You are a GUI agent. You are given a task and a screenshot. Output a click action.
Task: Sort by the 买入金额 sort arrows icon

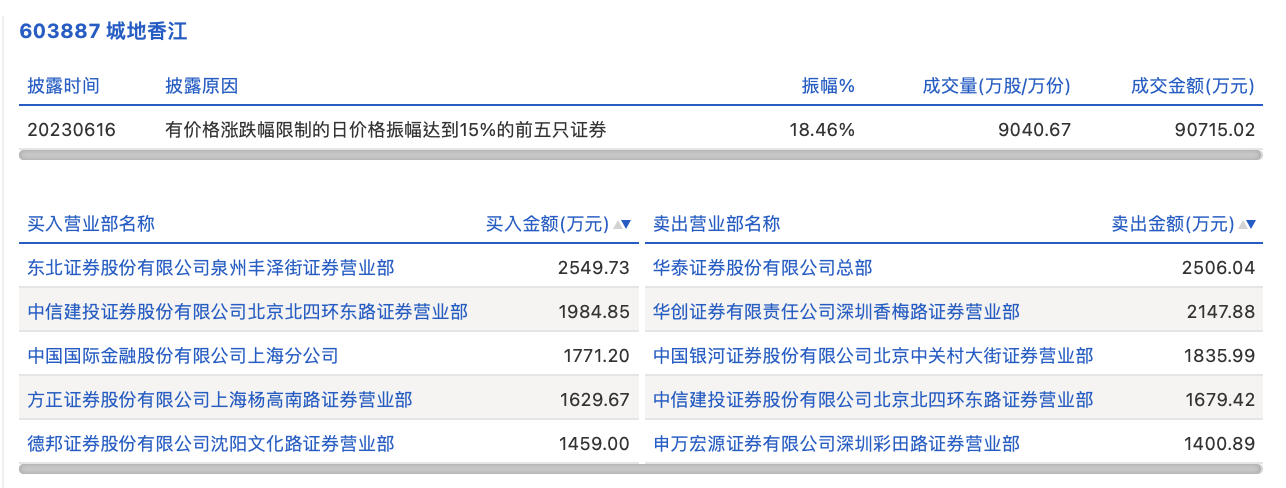pyautogui.click(x=622, y=224)
